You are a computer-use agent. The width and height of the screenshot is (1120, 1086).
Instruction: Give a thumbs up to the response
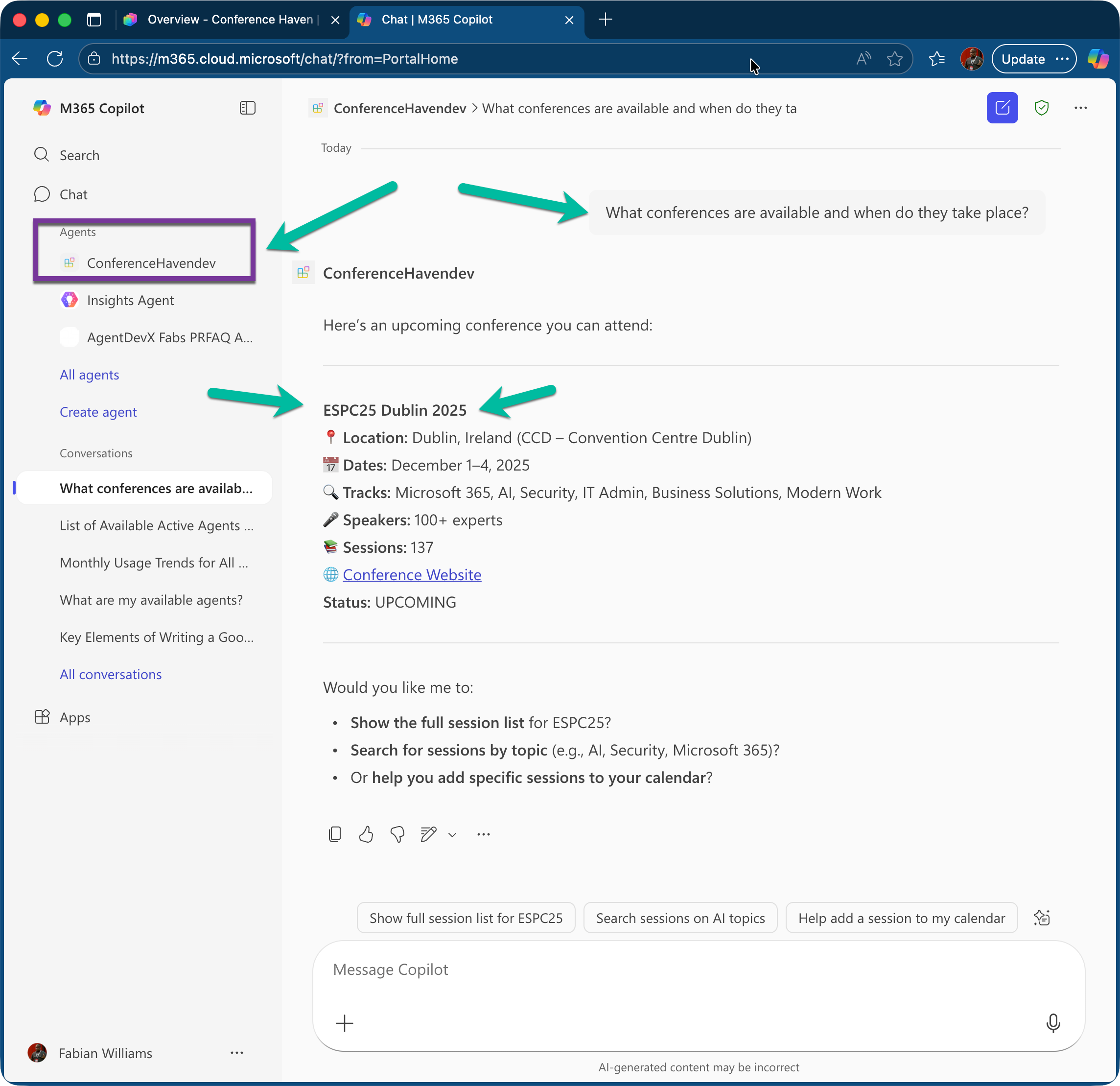pos(366,834)
